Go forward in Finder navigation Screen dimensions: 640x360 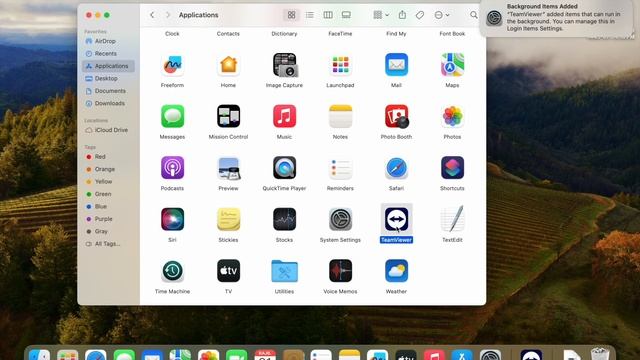[x=168, y=15]
